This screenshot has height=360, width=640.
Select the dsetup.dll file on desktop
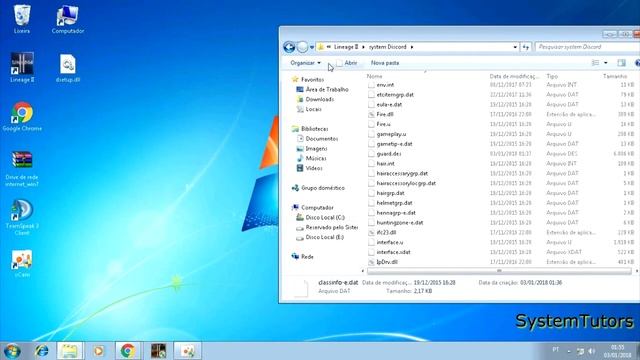click(x=68, y=68)
